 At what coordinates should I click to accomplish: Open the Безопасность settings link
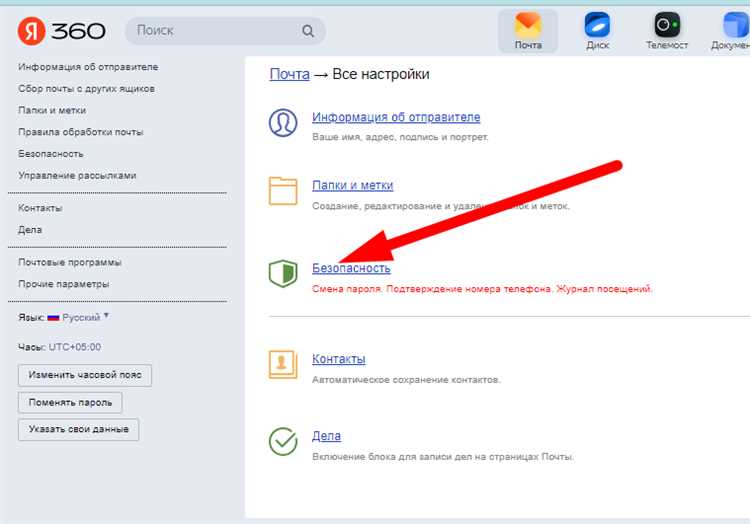351,268
